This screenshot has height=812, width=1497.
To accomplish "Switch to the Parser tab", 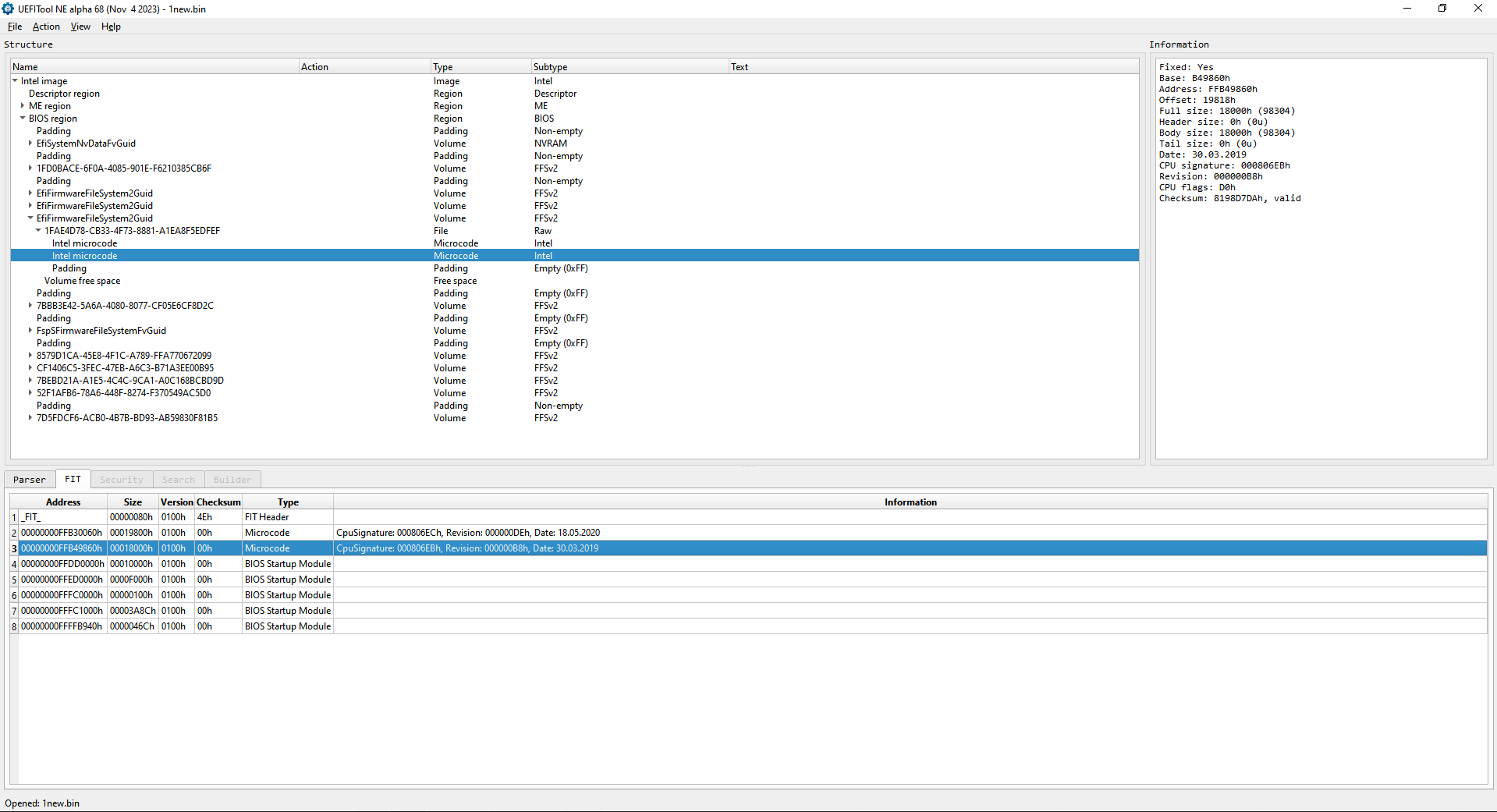I will (x=30, y=480).
